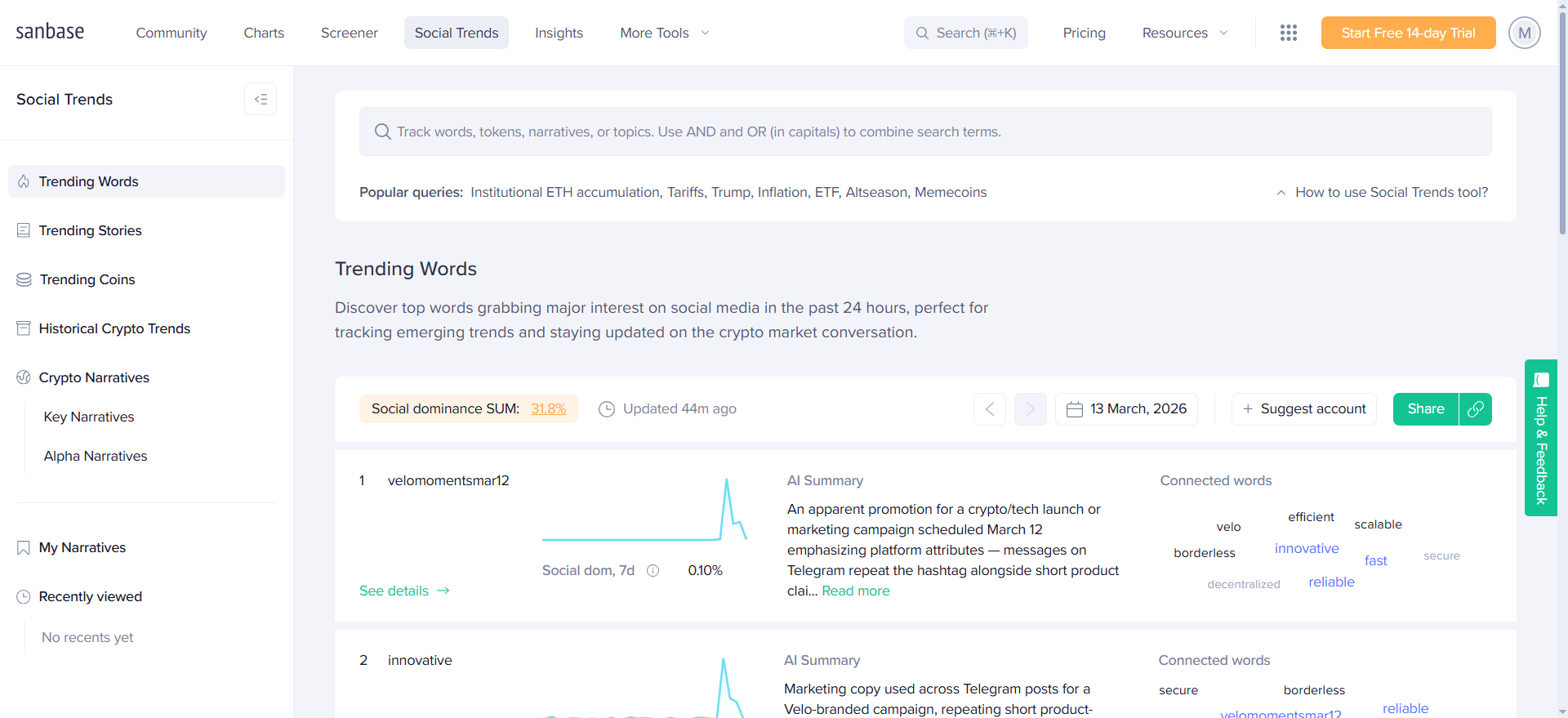Select popular query Altseason

pyautogui.click(x=876, y=192)
